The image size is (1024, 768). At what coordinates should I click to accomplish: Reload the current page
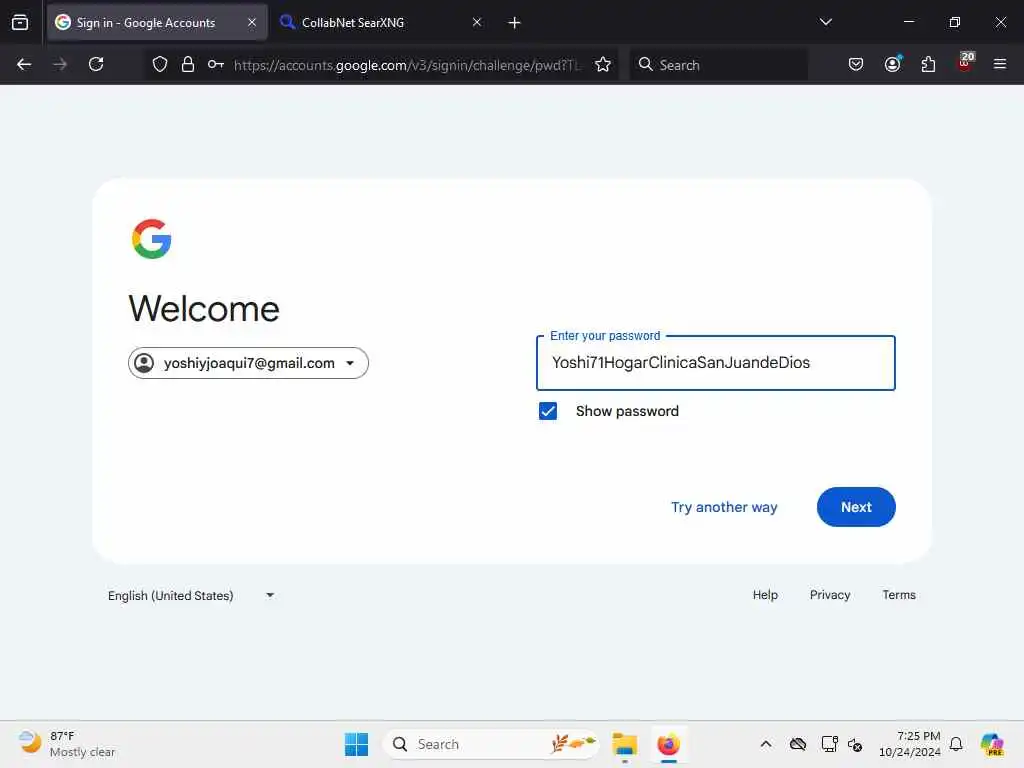[96, 64]
